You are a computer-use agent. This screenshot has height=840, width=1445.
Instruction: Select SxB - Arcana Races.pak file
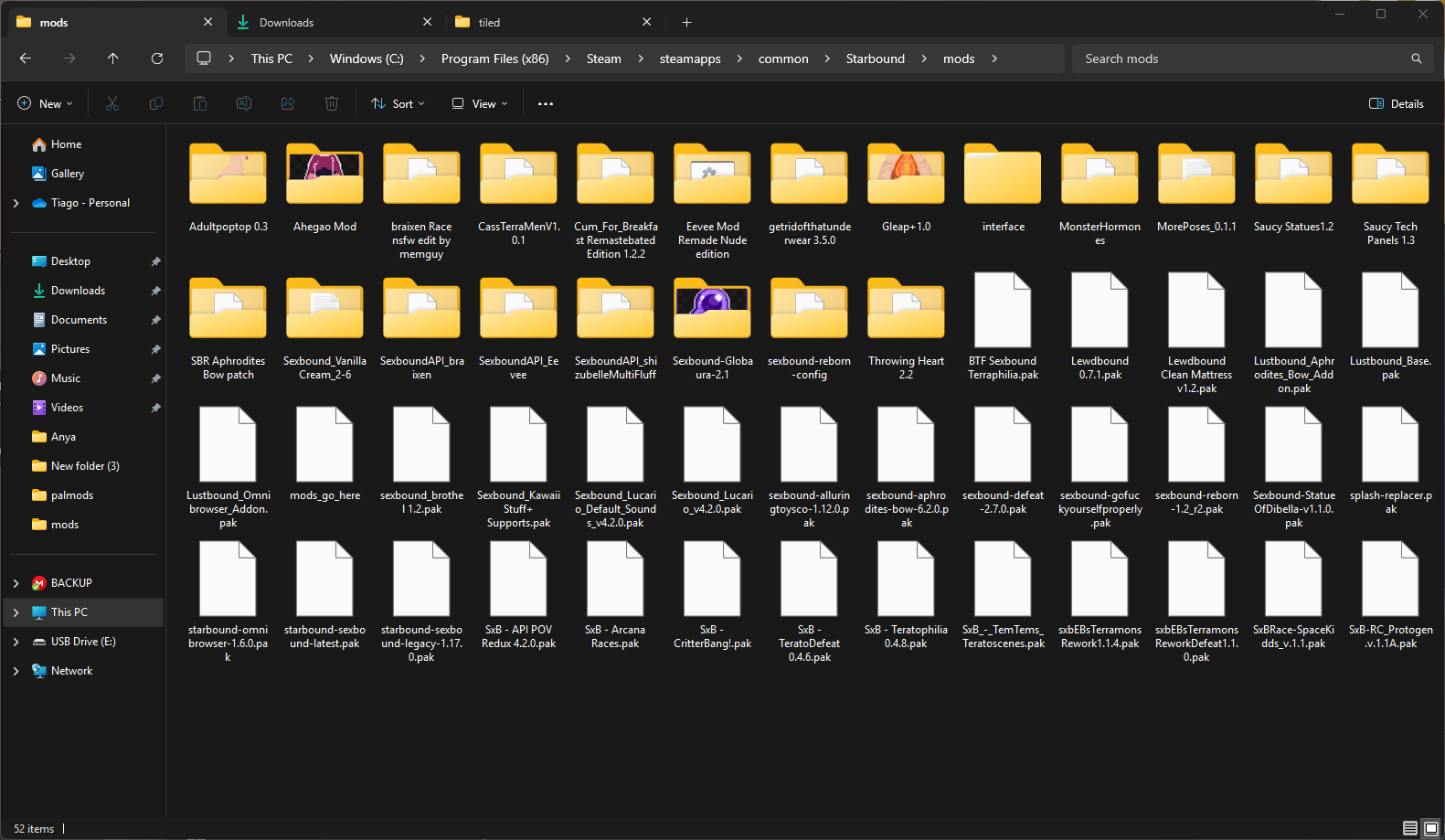click(615, 597)
